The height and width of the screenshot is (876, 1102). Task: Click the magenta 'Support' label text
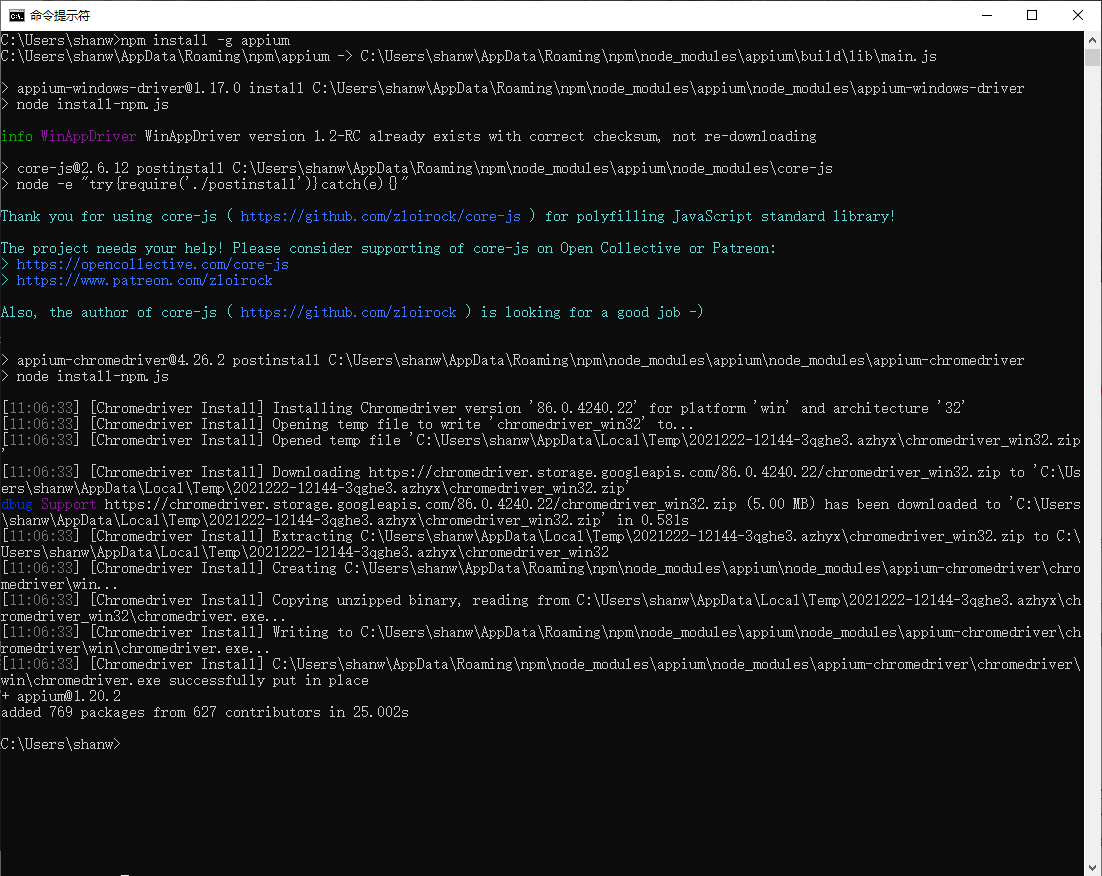click(68, 504)
